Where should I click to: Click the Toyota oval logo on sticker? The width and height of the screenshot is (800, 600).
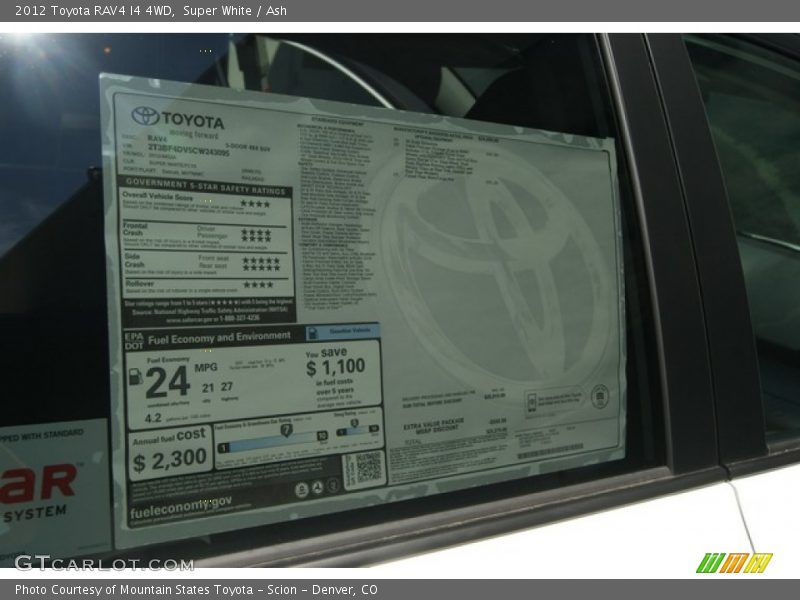click(x=145, y=117)
